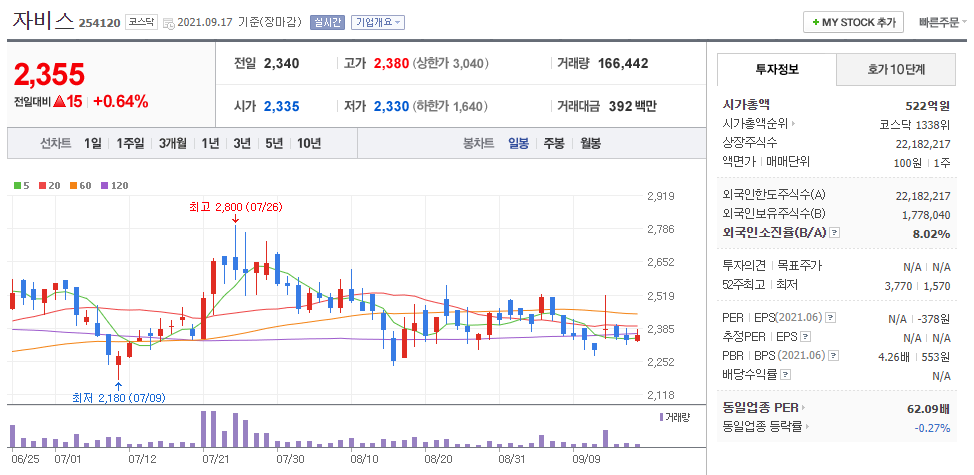The image size is (974, 475).
Task: Click the calendar icon beside the 2021.09.17 date
Action: 168,23
